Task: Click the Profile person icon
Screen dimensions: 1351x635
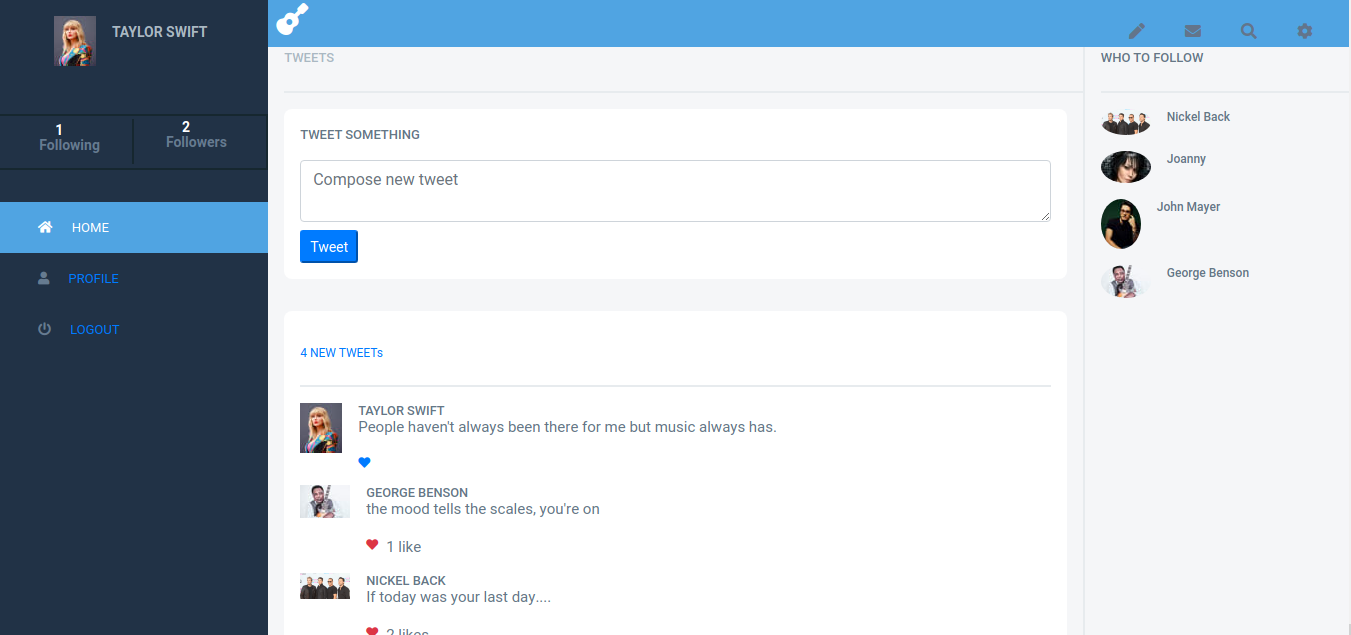Action: tap(43, 278)
